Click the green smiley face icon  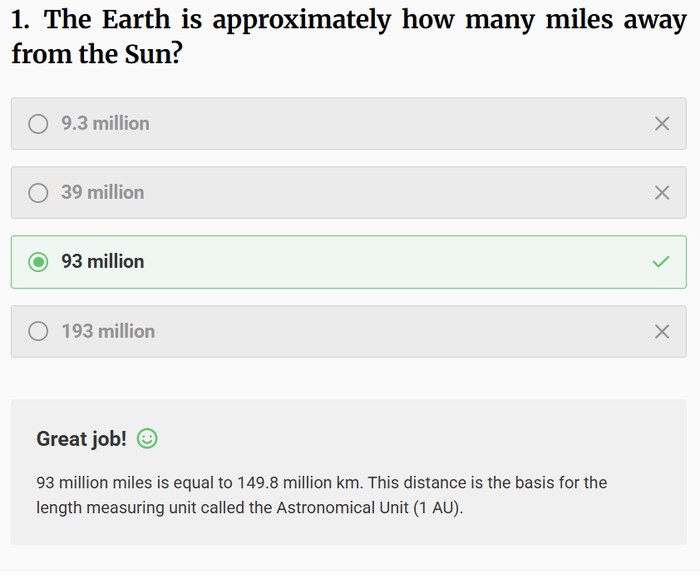click(x=147, y=438)
